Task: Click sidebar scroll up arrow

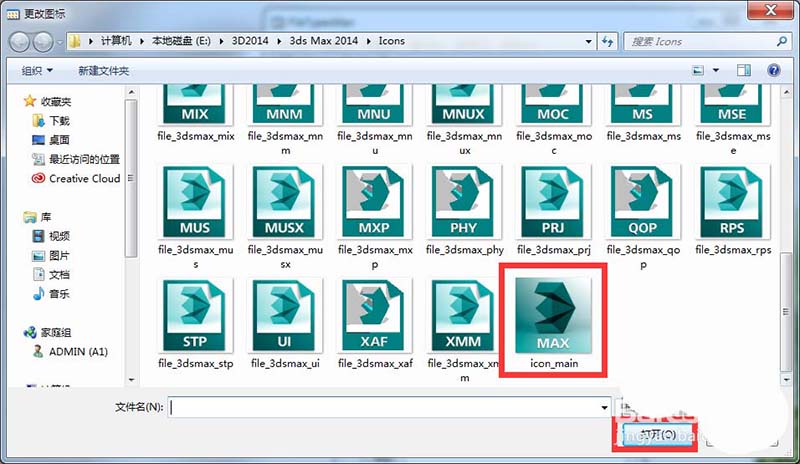Action: (131, 92)
